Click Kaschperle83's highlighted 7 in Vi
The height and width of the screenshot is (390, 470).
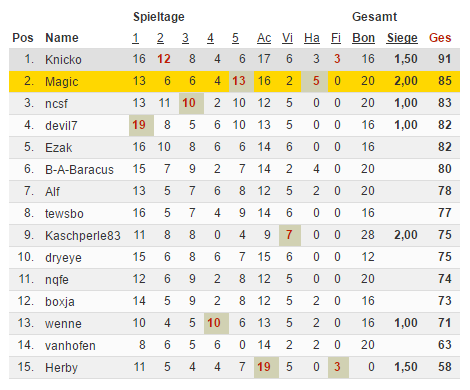pos(290,235)
